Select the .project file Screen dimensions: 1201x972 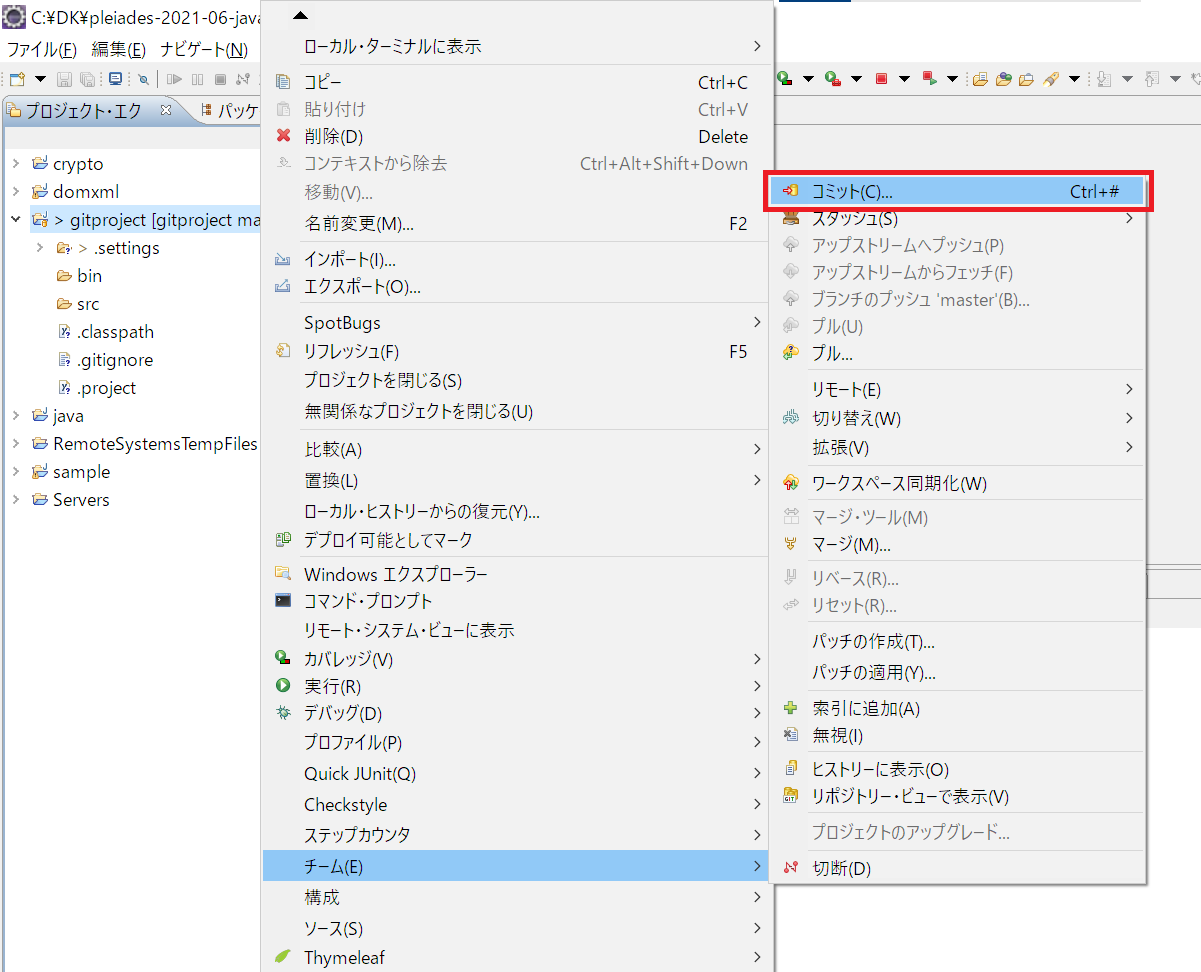[x=106, y=388]
